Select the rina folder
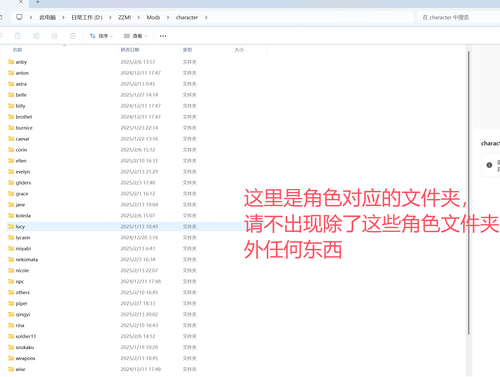Image resolution: width=500 pixels, height=377 pixels. [x=20, y=325]
